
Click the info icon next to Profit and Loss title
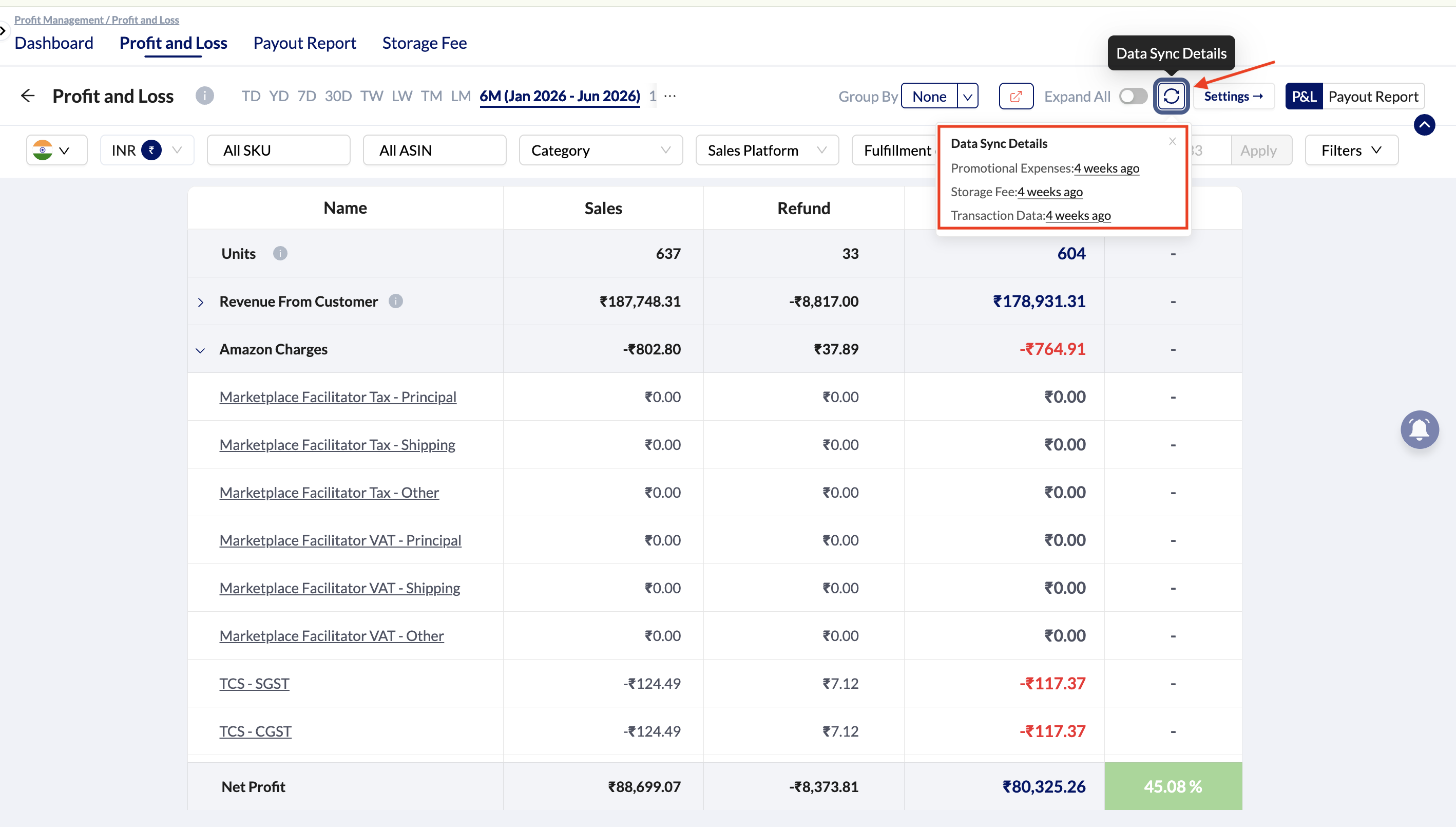click(x=204, y=96)
